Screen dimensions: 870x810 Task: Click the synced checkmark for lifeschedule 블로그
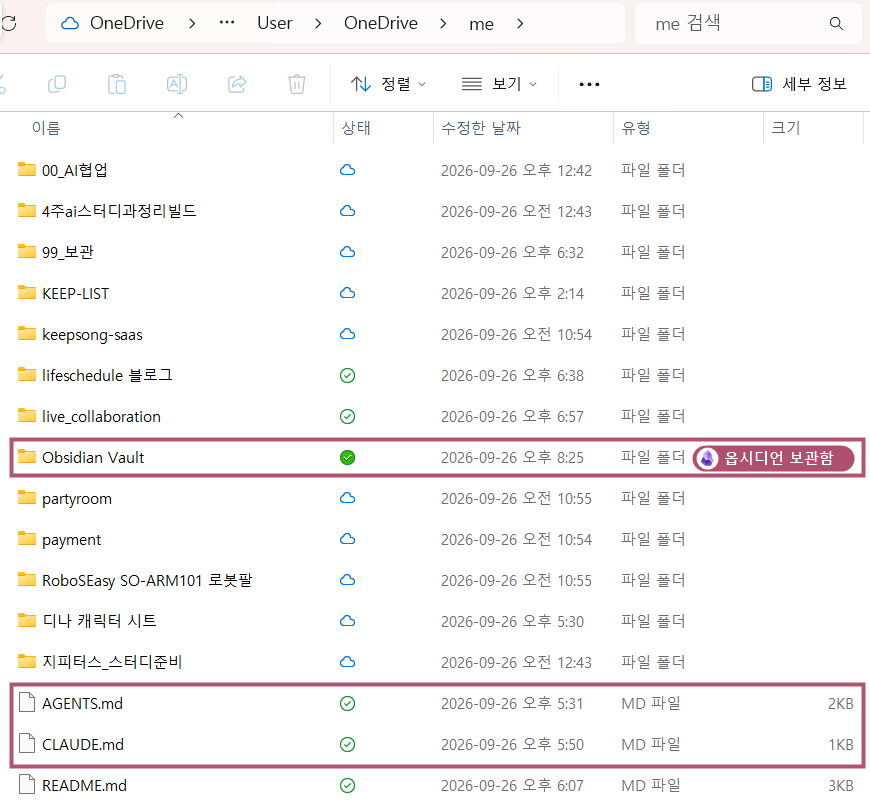[347, 376]
